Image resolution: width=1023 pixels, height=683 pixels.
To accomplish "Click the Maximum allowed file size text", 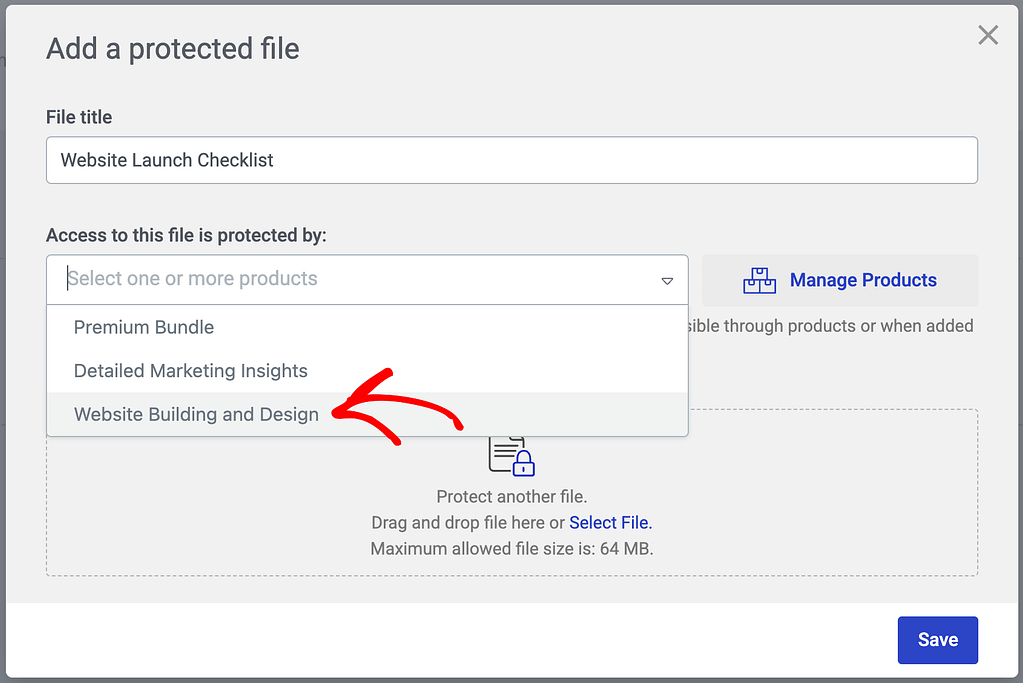I will tap(512, 549).
